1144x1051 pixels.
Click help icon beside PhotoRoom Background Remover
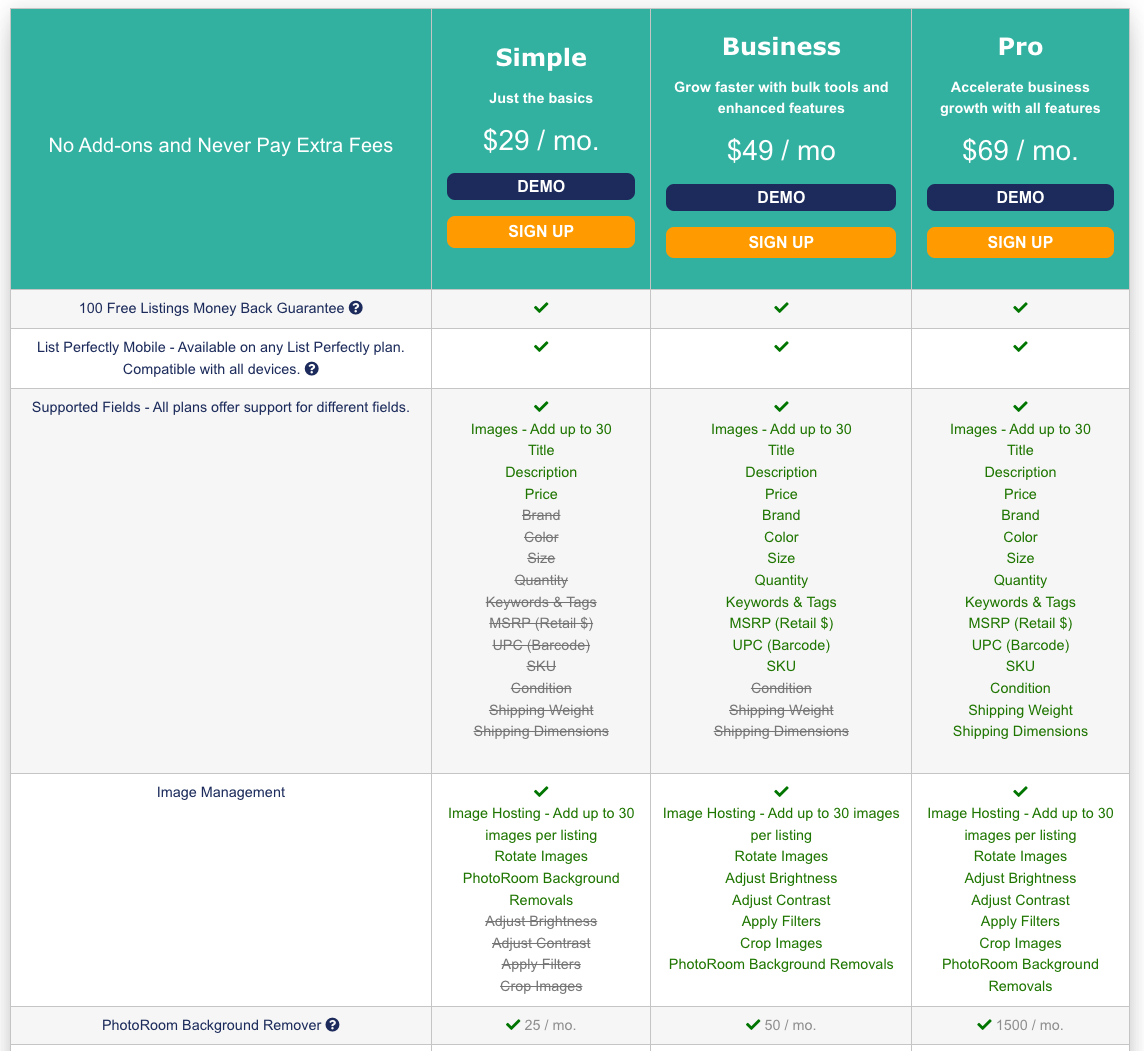pos(333,1025)
